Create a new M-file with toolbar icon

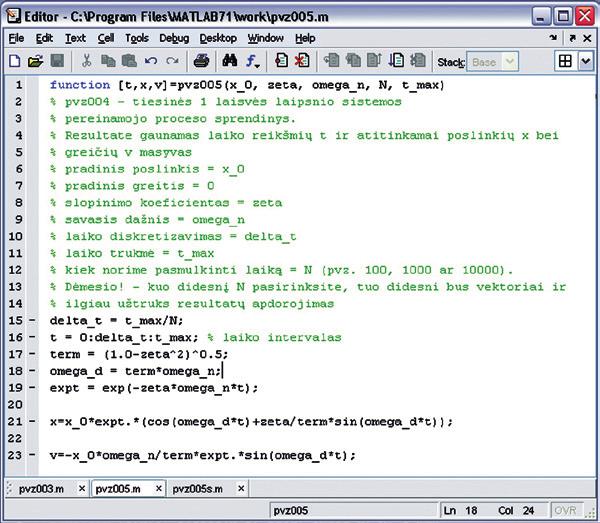15,61
